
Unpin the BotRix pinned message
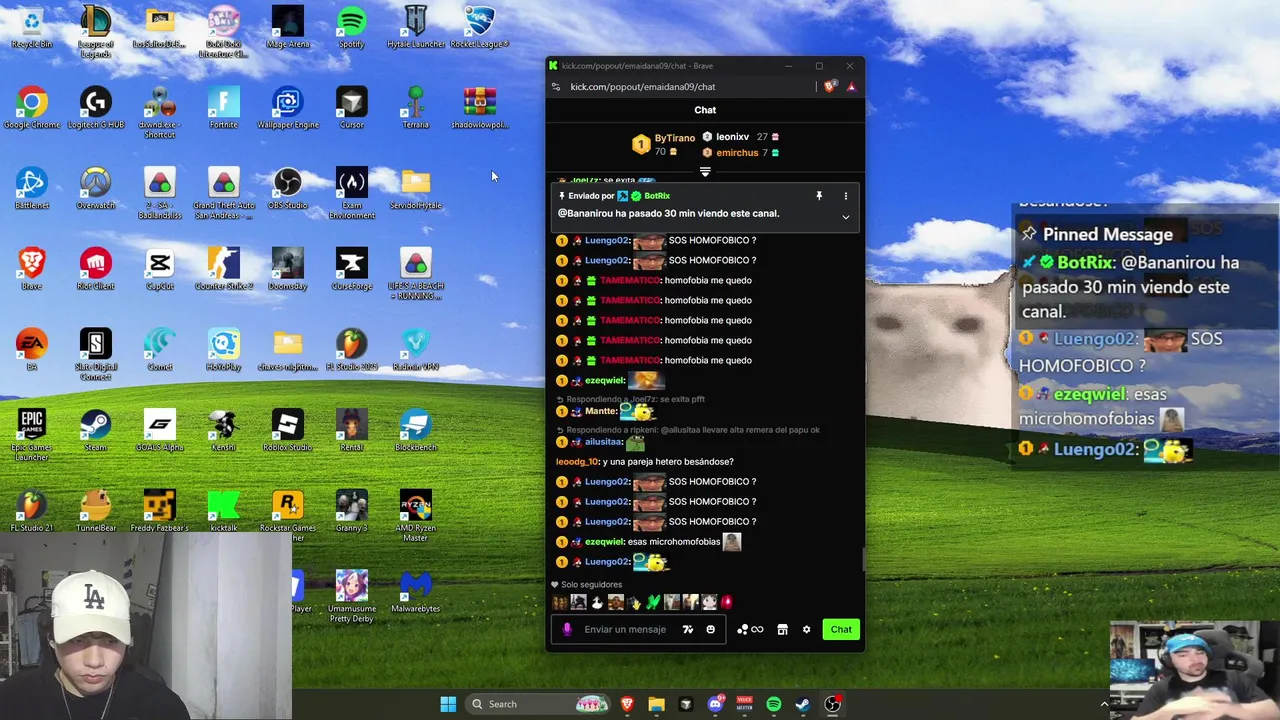click(x=819, y=196)
